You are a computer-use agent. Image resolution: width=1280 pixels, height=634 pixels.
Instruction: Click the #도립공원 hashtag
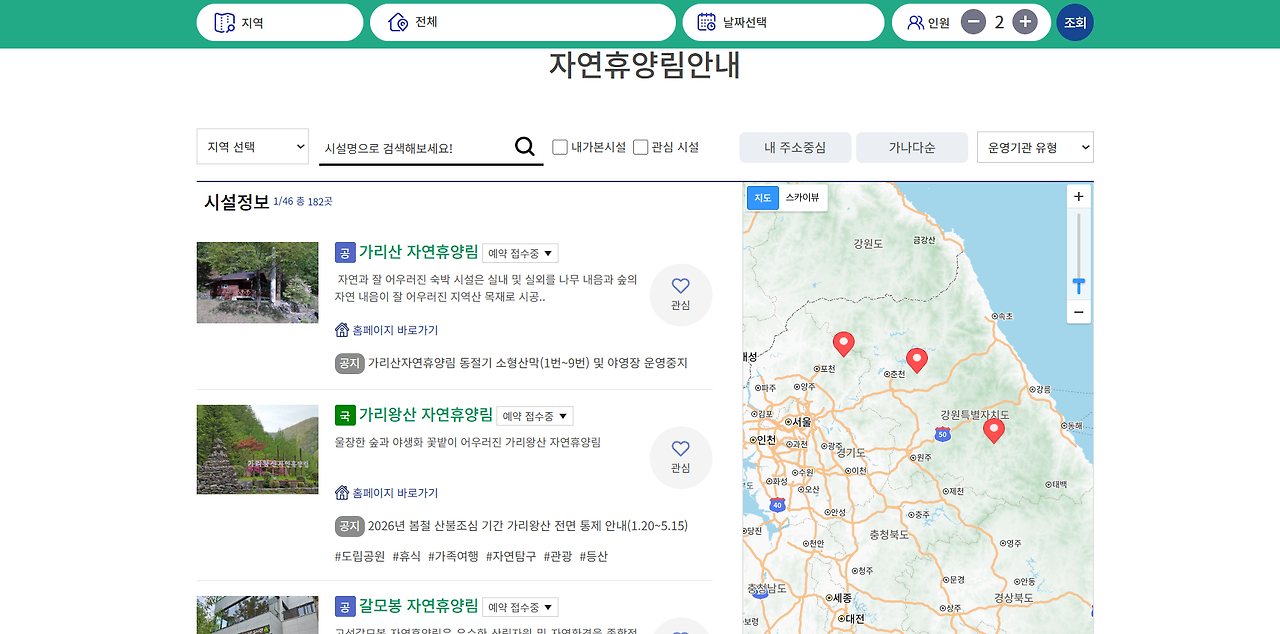(360, 556)
